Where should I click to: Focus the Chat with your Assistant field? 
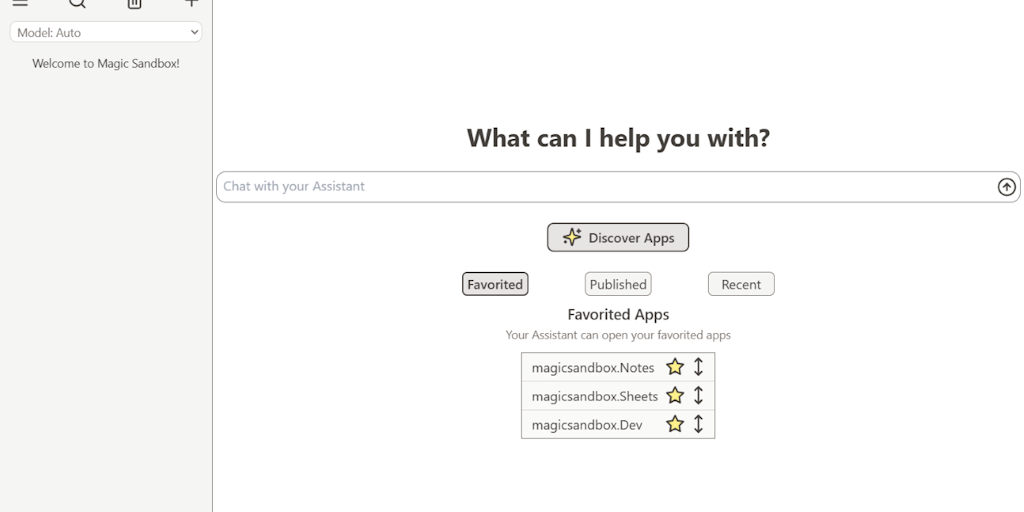[x=600, y=187]
